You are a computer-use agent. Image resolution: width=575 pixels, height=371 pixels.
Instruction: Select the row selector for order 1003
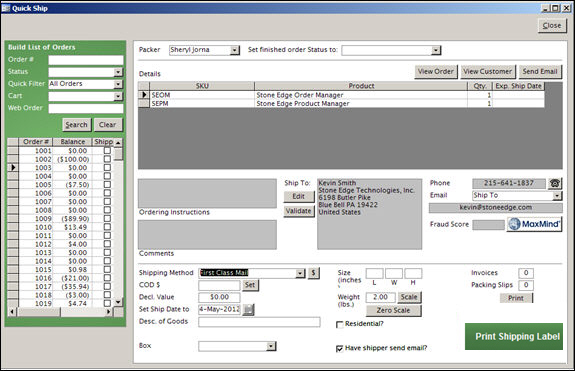coord(13,168)
